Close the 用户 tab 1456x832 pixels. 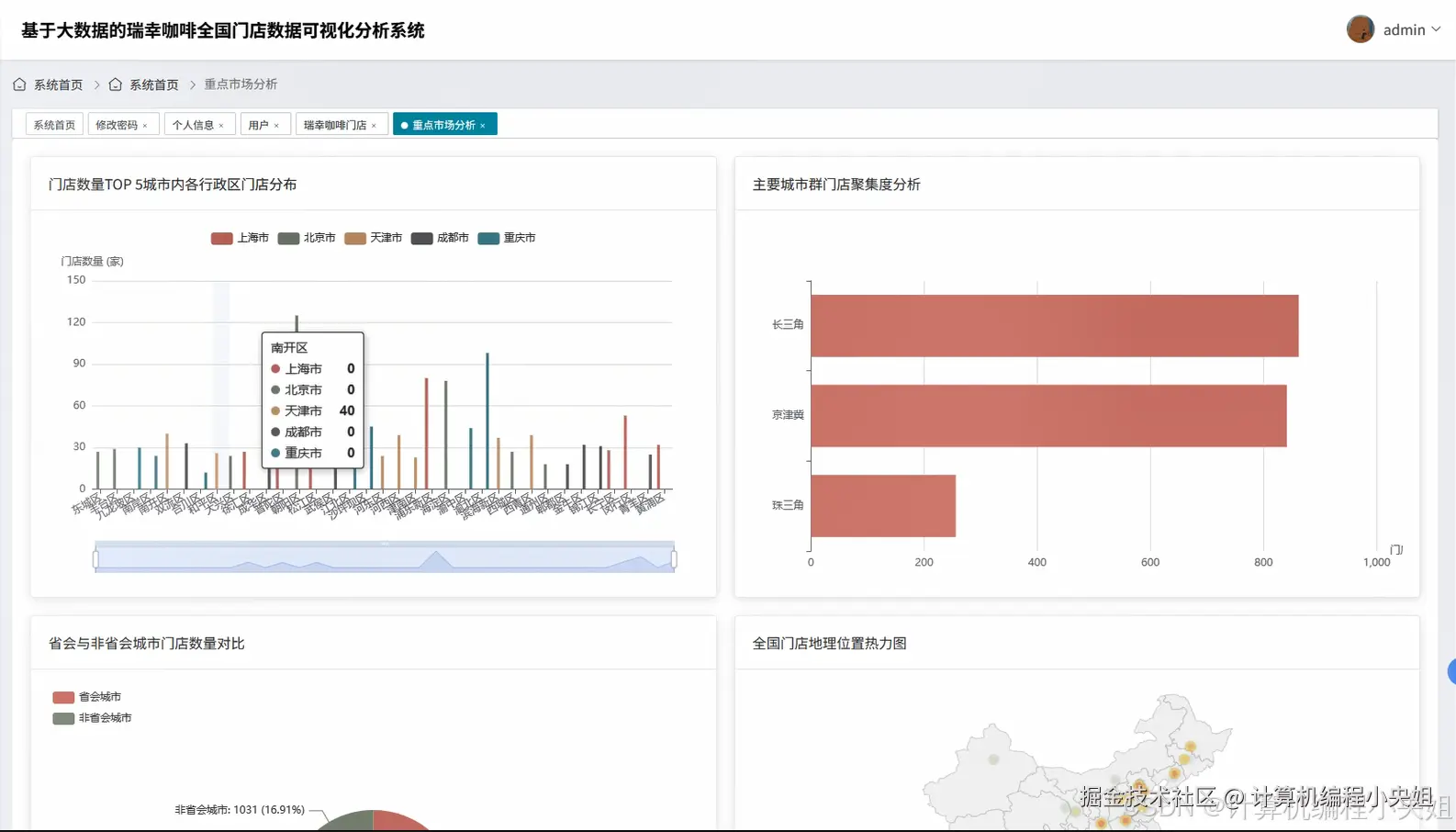point(276,126)
